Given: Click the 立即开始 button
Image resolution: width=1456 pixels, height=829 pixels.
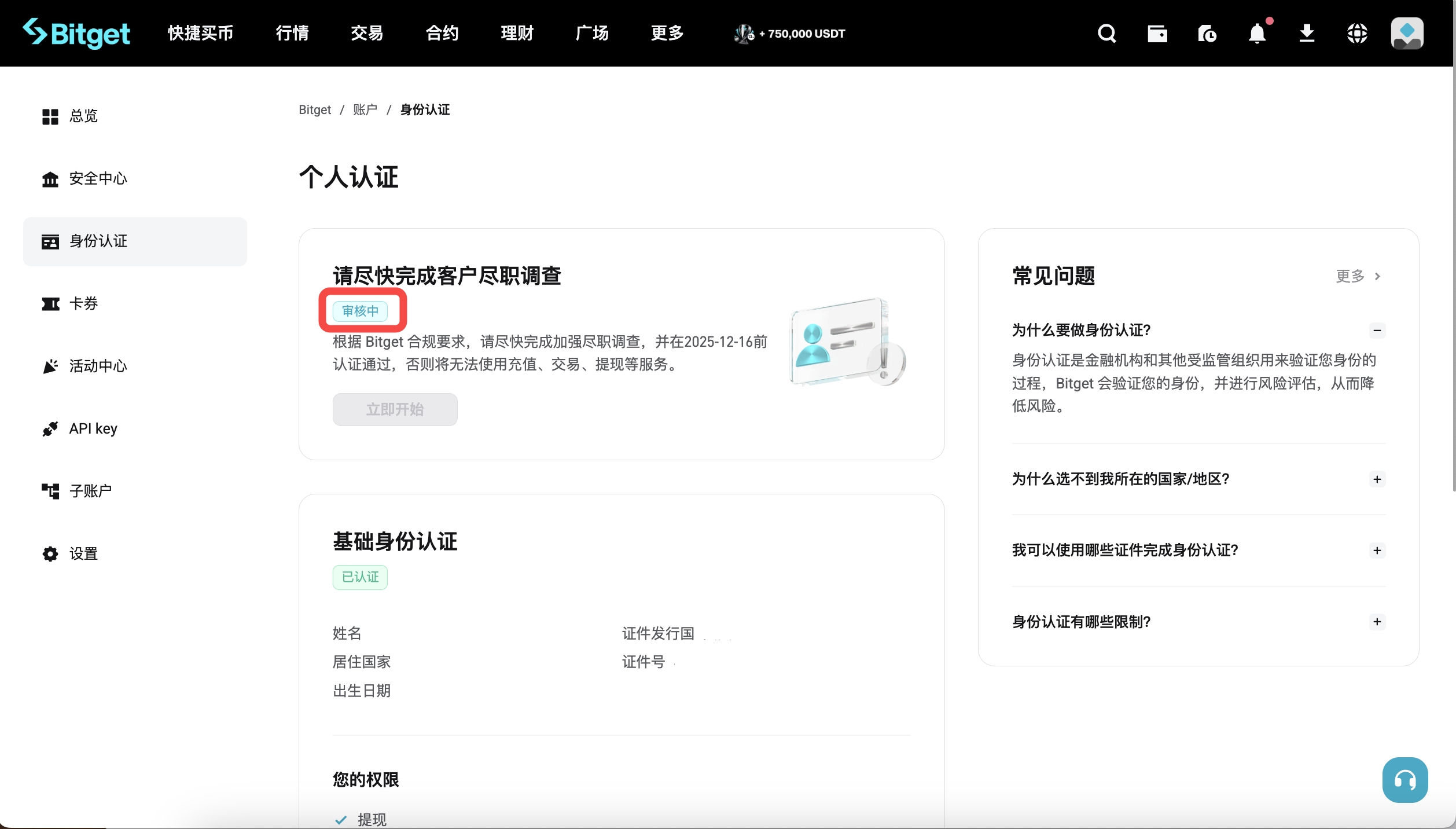Looking at the screenshot, I should (395, 409).
